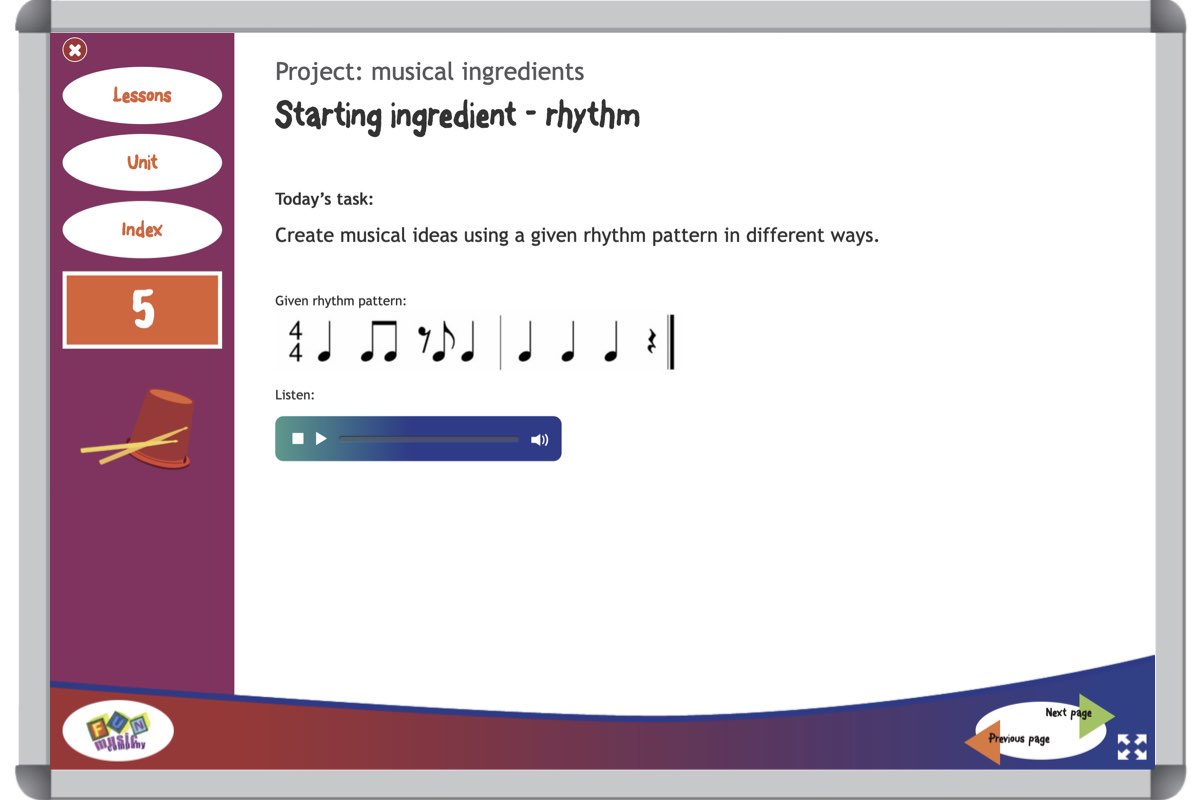The width and height of the screenshot is (1200, 800).
Task: Enter fullscreen using the expand arrows icon
Action: coord(1132,747)
